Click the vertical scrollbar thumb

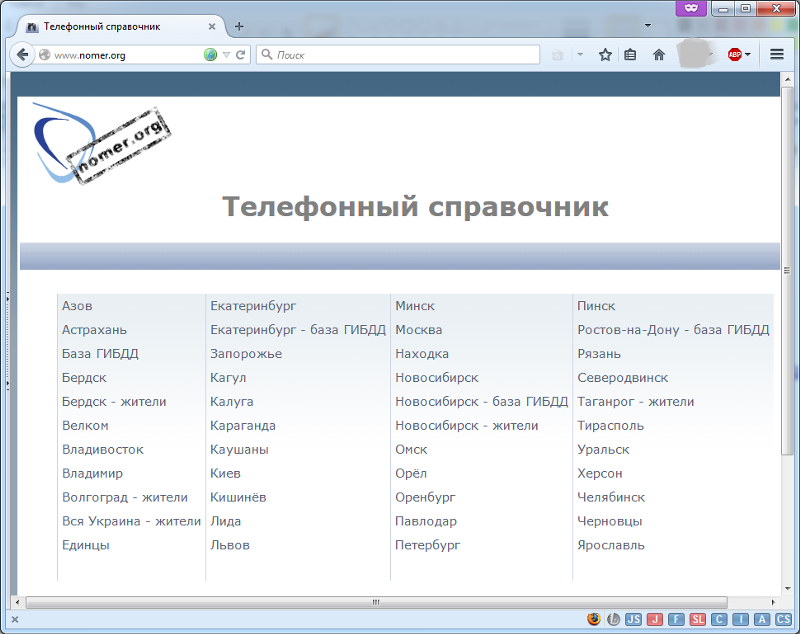click(787, 270)
